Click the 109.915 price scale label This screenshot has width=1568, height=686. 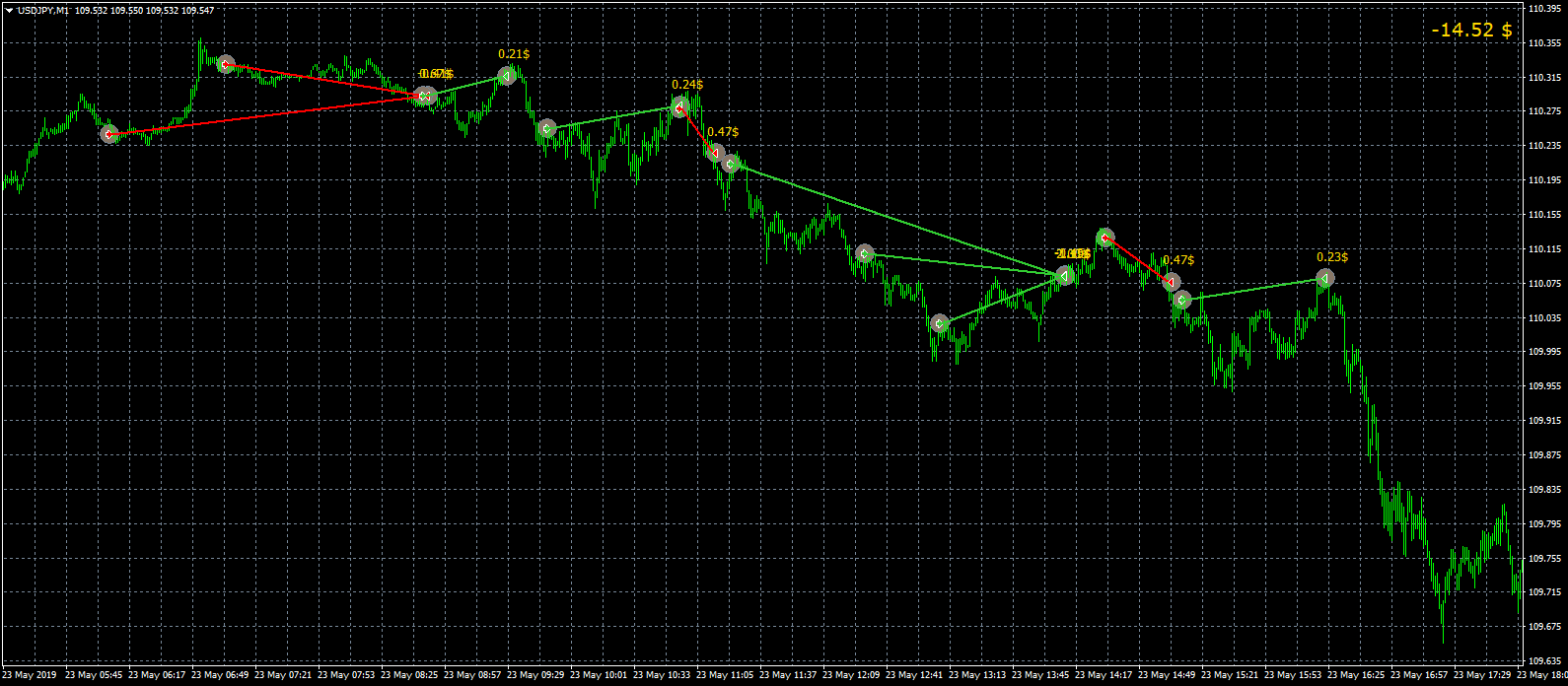(1543, 421)
